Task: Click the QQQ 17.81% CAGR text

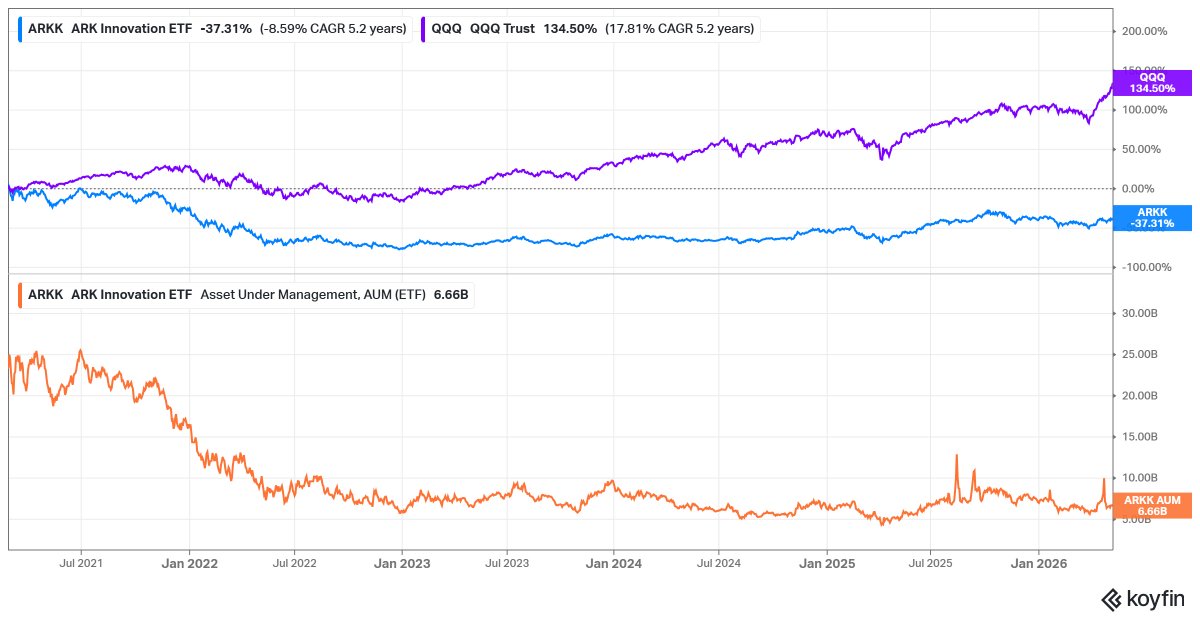Action: coord(680,29)
